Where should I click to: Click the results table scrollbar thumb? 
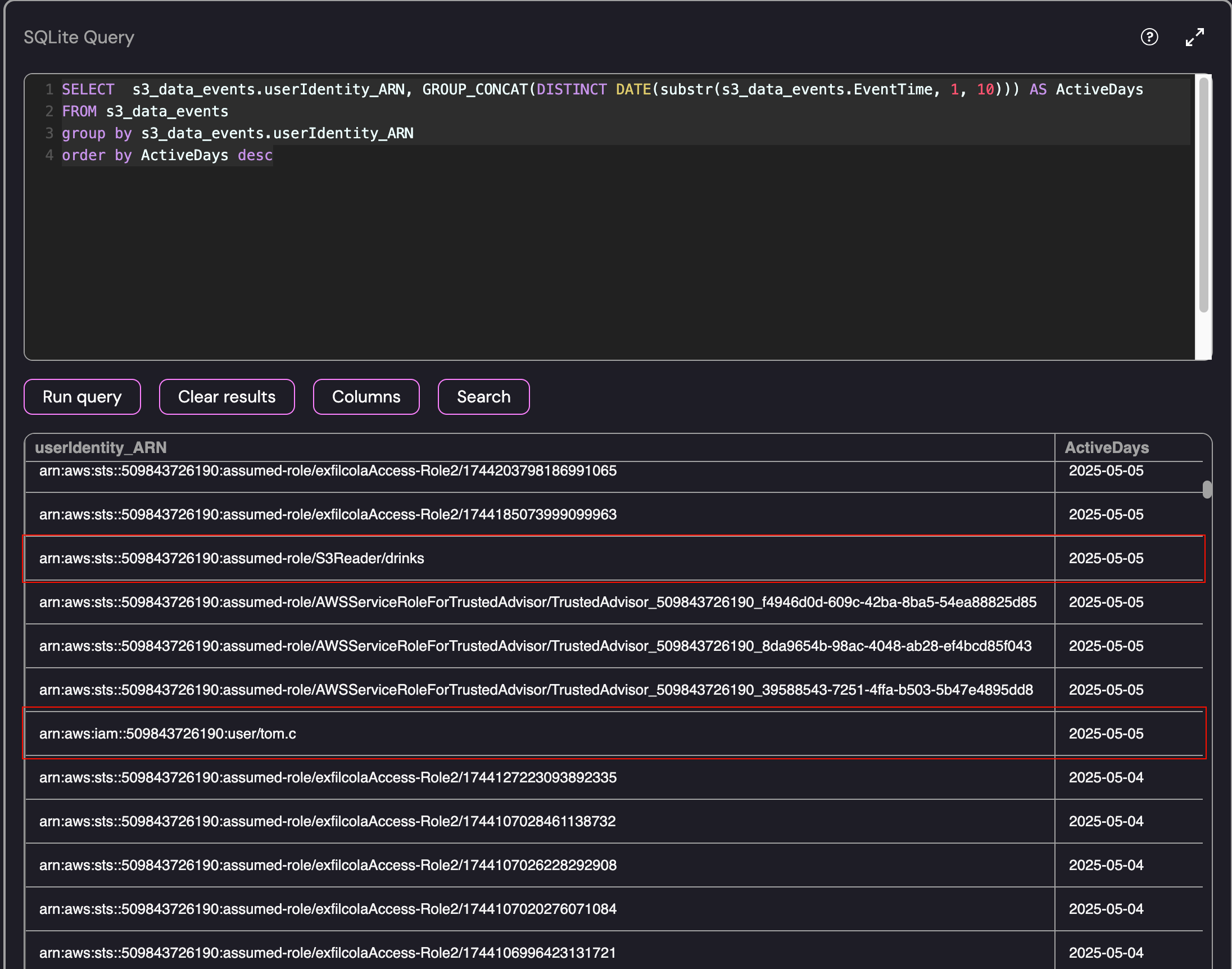point(1207,489)
